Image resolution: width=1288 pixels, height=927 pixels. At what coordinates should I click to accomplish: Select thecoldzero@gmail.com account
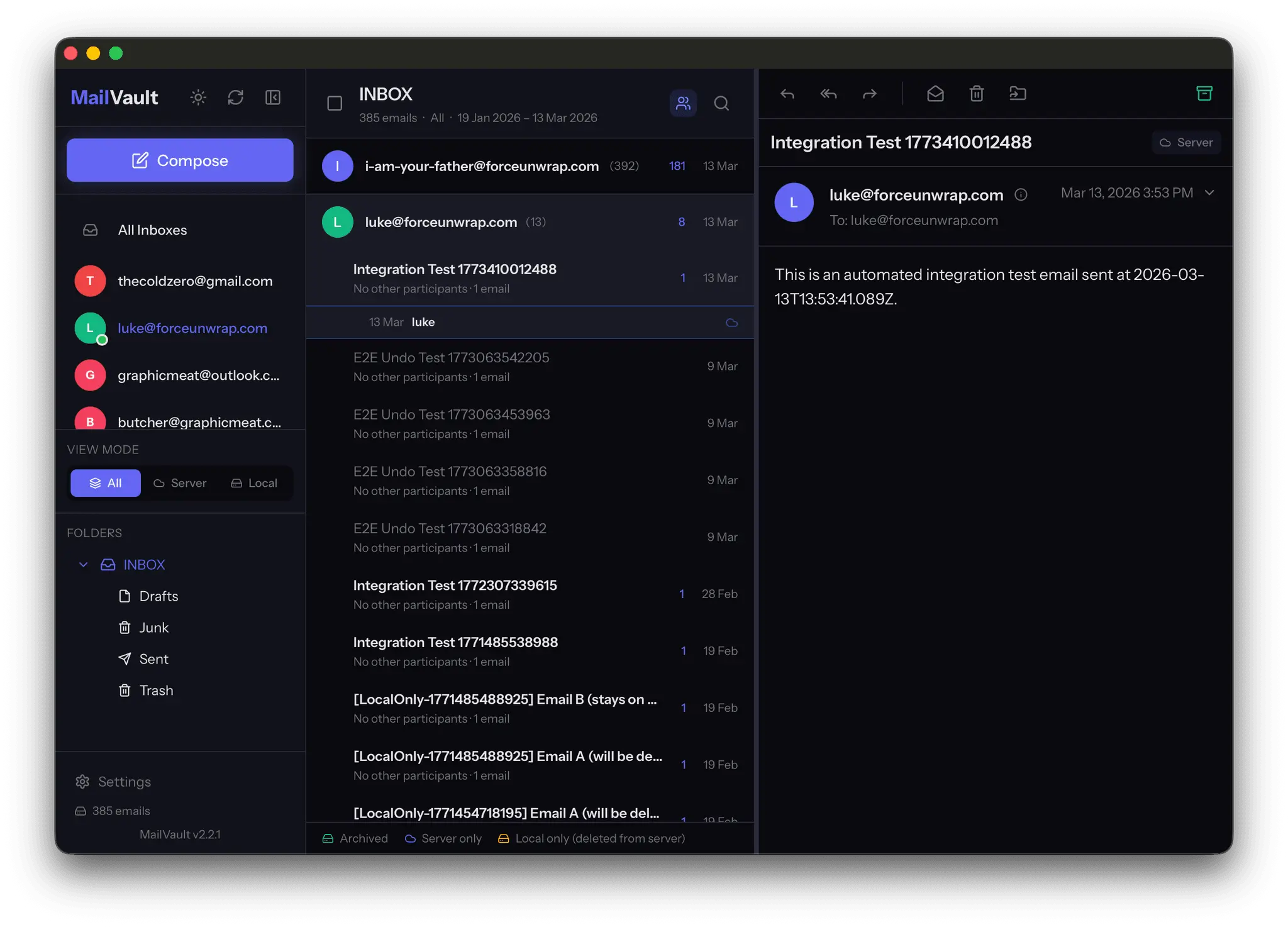point(180,281)
